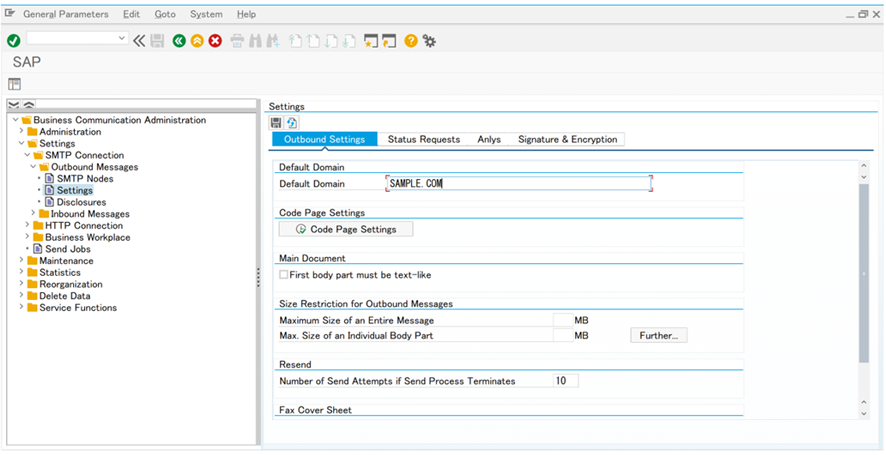Click the scroll down arrow at panel bottom
Screen dimensions: 886x455
863,414
